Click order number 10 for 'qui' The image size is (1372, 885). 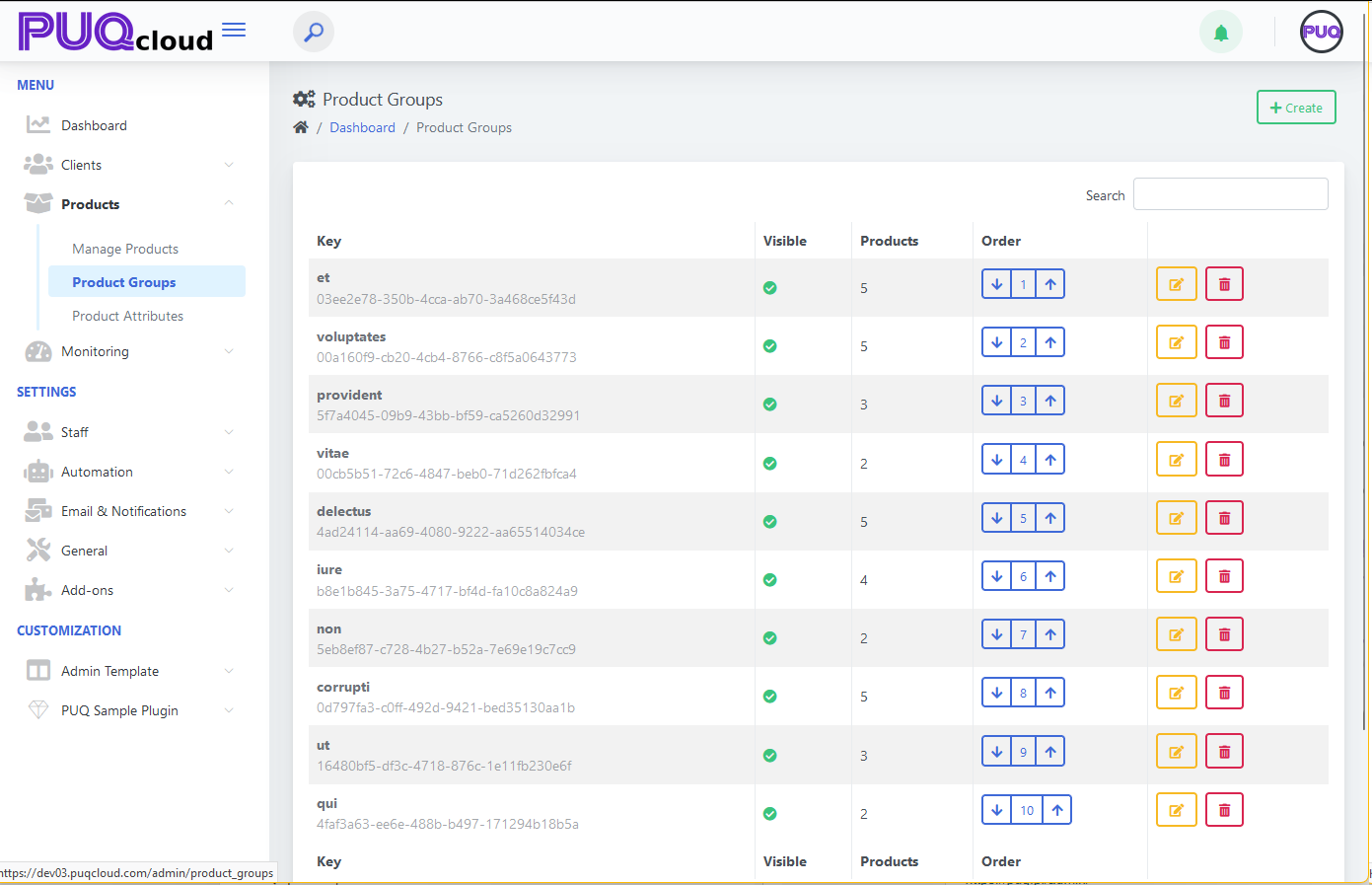tap(1027, 810)
